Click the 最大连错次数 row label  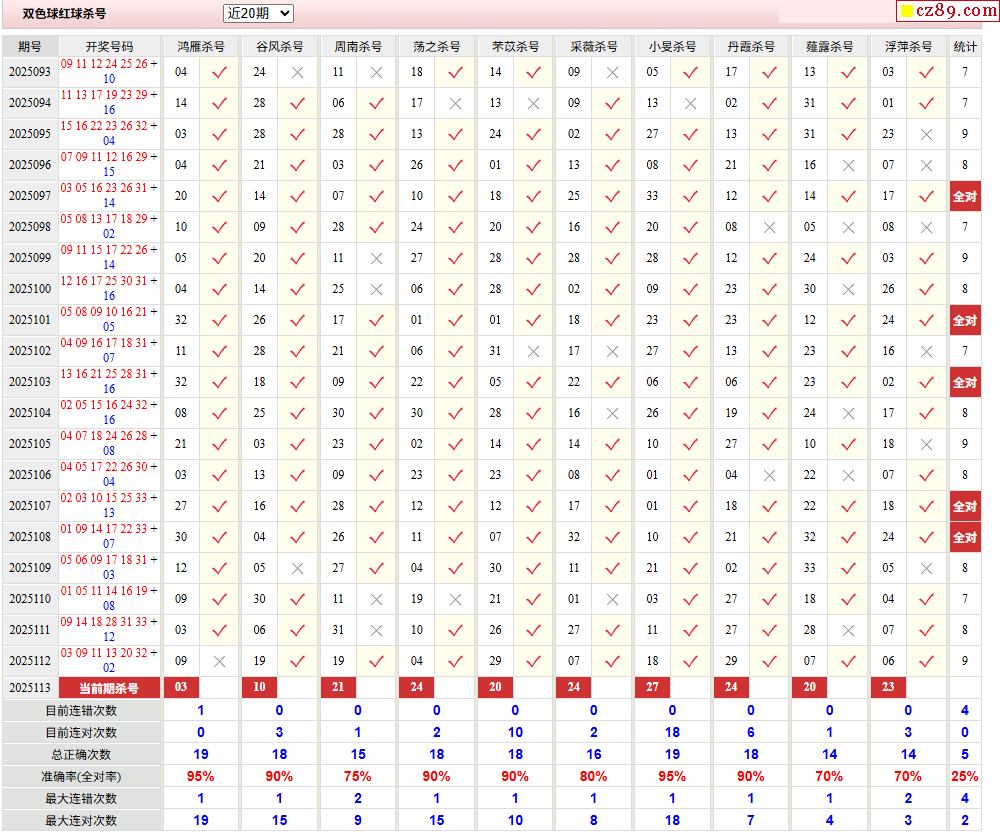(x=81, y=799)
